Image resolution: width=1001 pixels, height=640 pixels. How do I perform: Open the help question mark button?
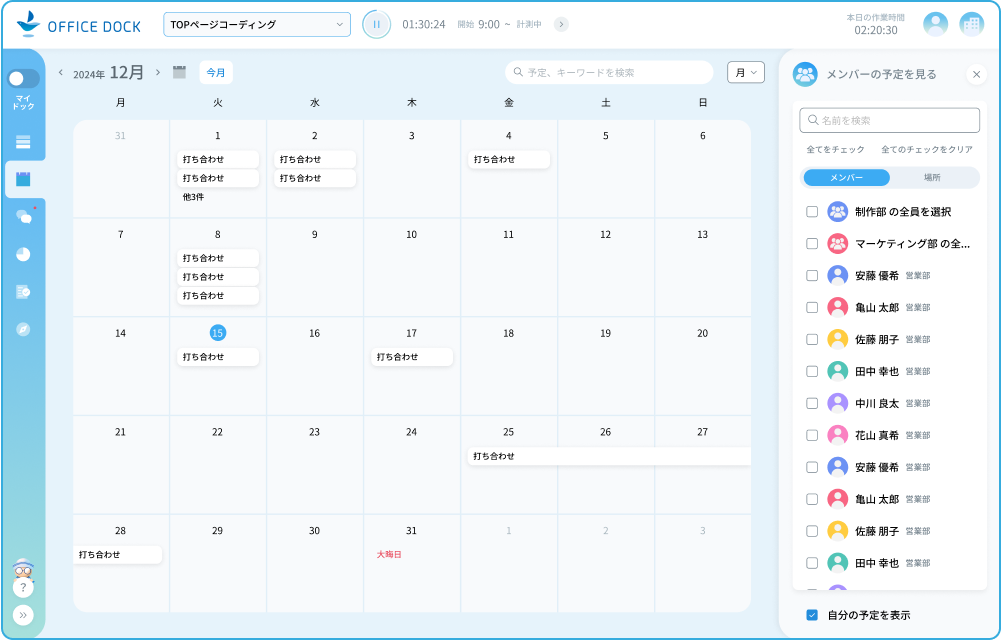[23, 588]
